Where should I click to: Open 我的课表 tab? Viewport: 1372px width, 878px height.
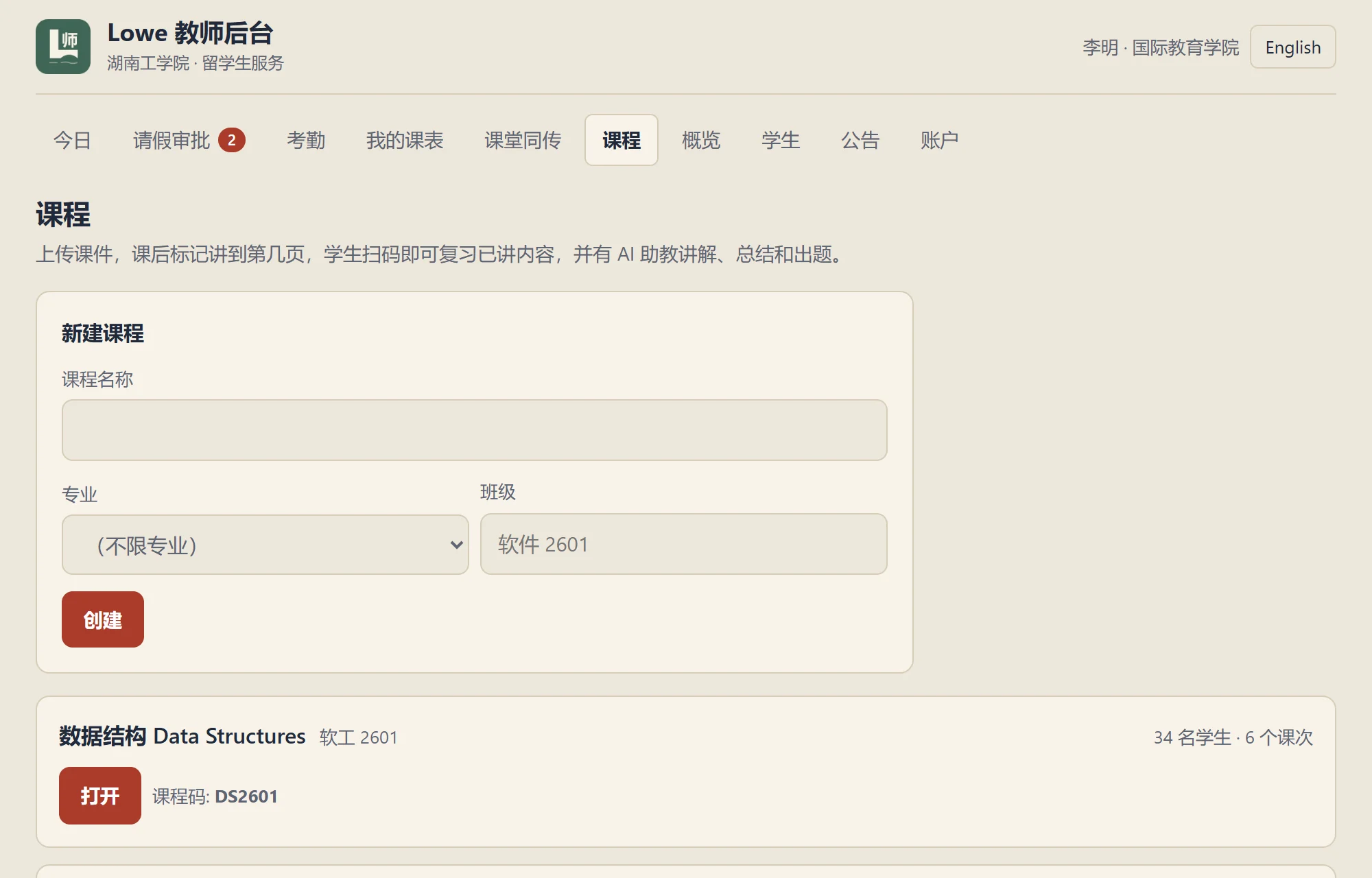click(405, 140)
